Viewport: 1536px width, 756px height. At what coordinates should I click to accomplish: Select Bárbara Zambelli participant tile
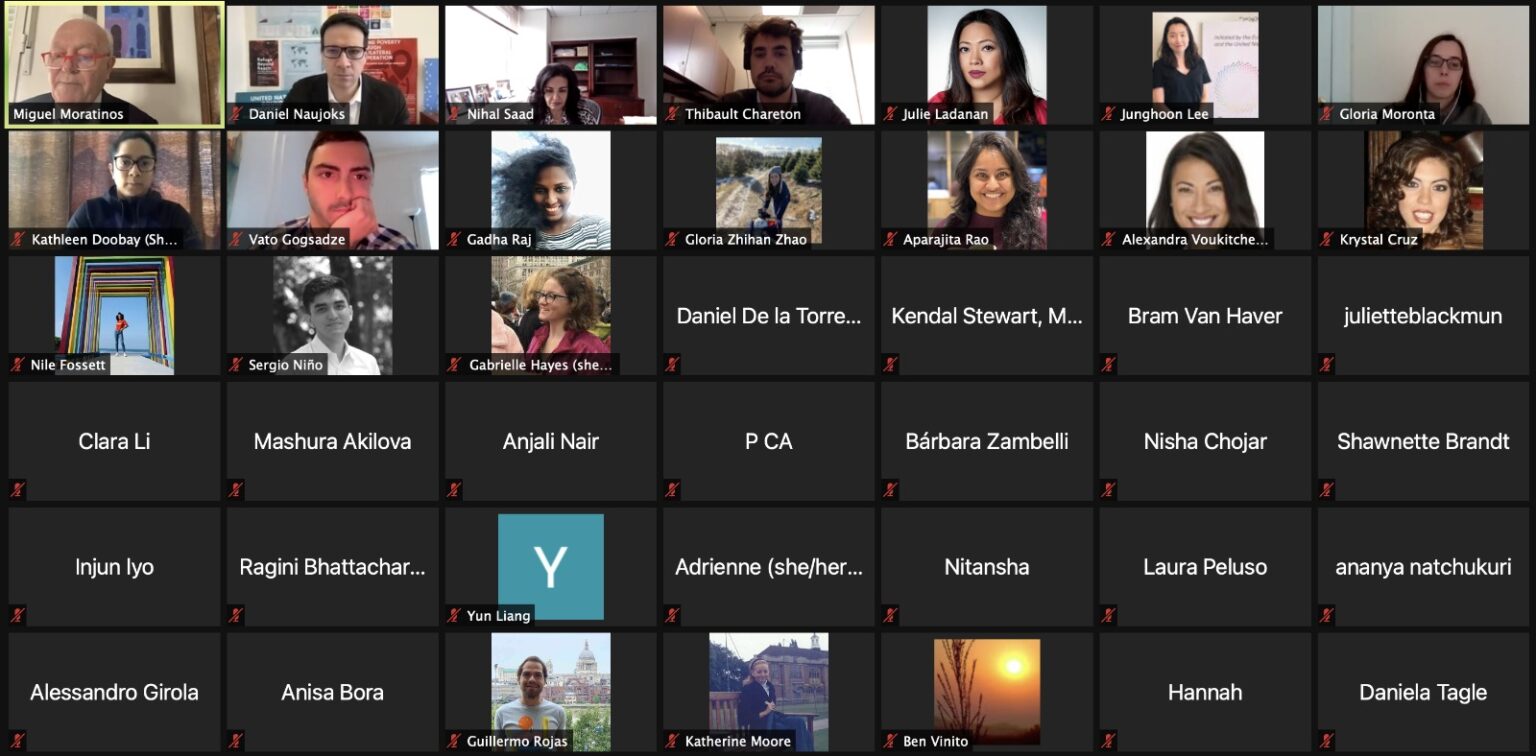tap(987, 441)
